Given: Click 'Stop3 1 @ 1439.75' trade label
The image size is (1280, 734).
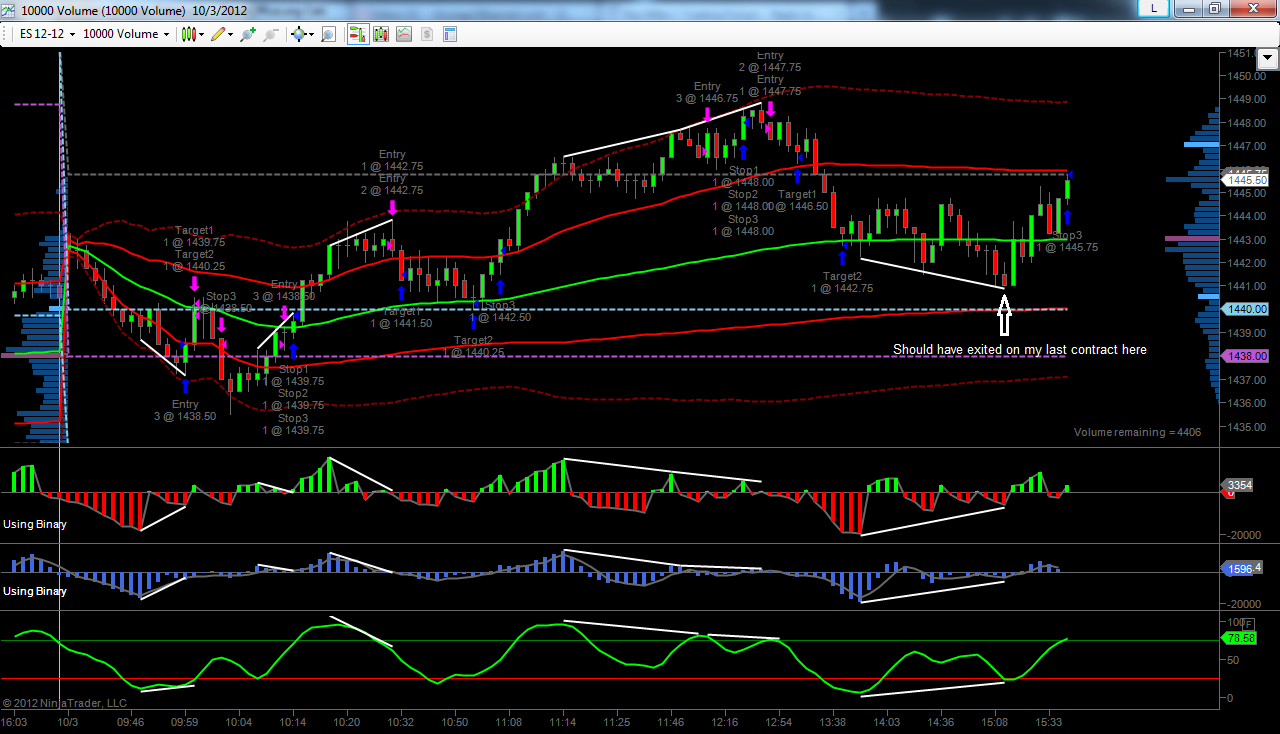Looking at the screenshot, I should coord(293,424).
